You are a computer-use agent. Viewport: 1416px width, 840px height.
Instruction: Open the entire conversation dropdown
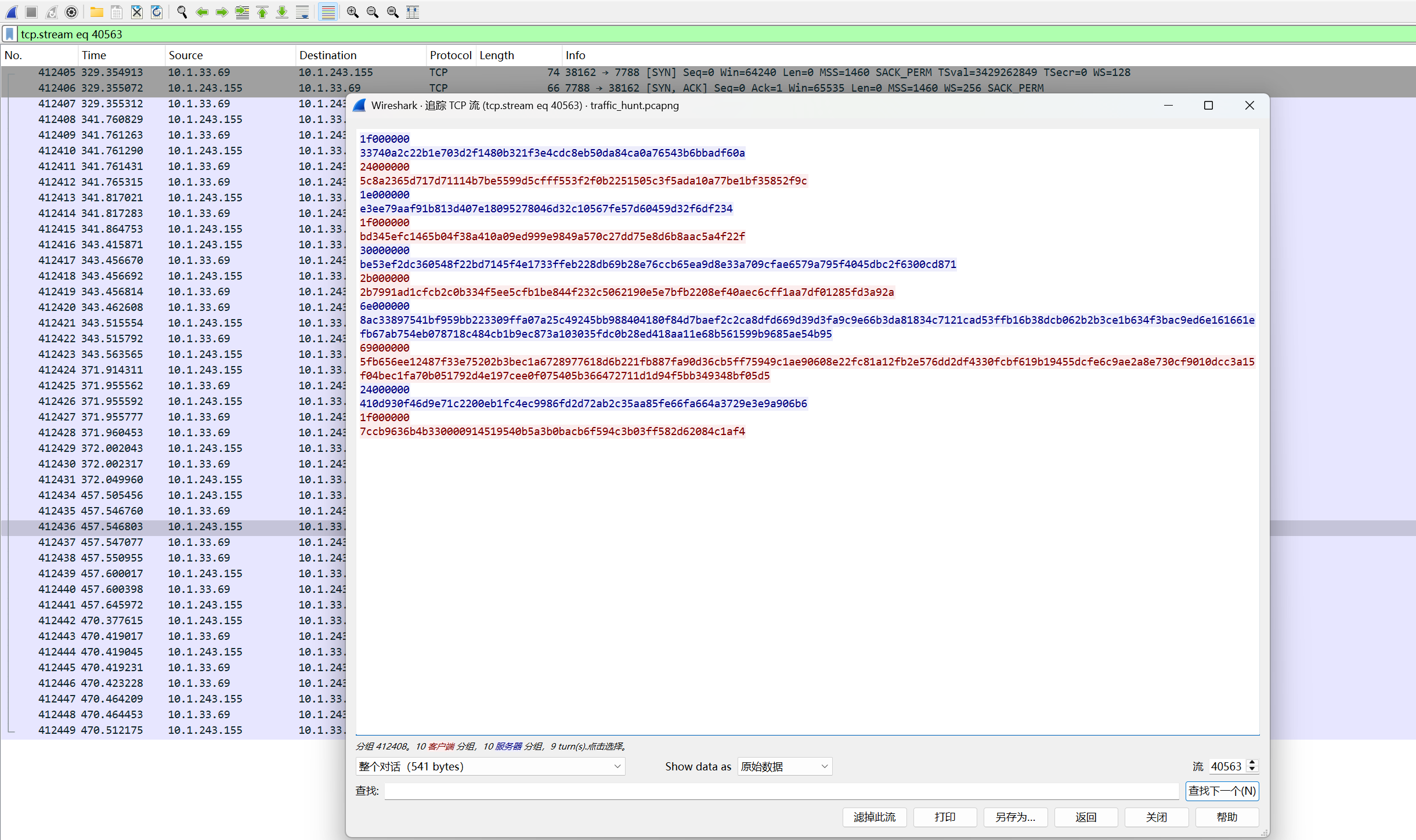pyautogui.click(x=490, y=766)
